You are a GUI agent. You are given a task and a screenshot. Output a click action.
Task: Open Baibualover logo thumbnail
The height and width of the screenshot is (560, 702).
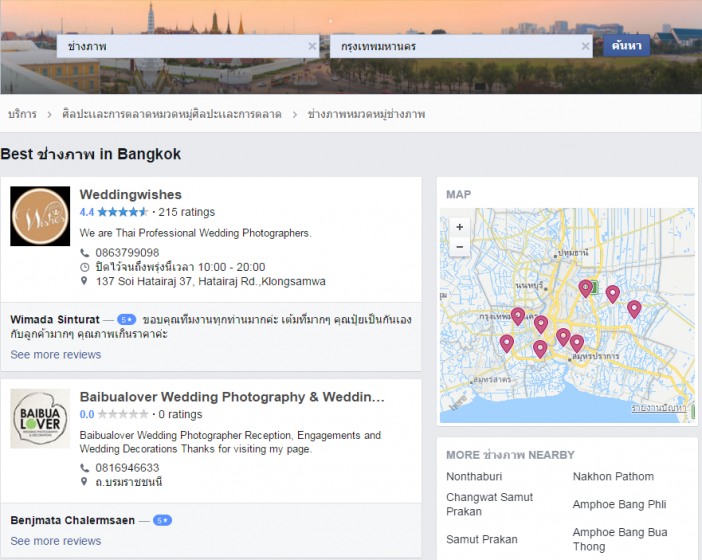[40, 419]
